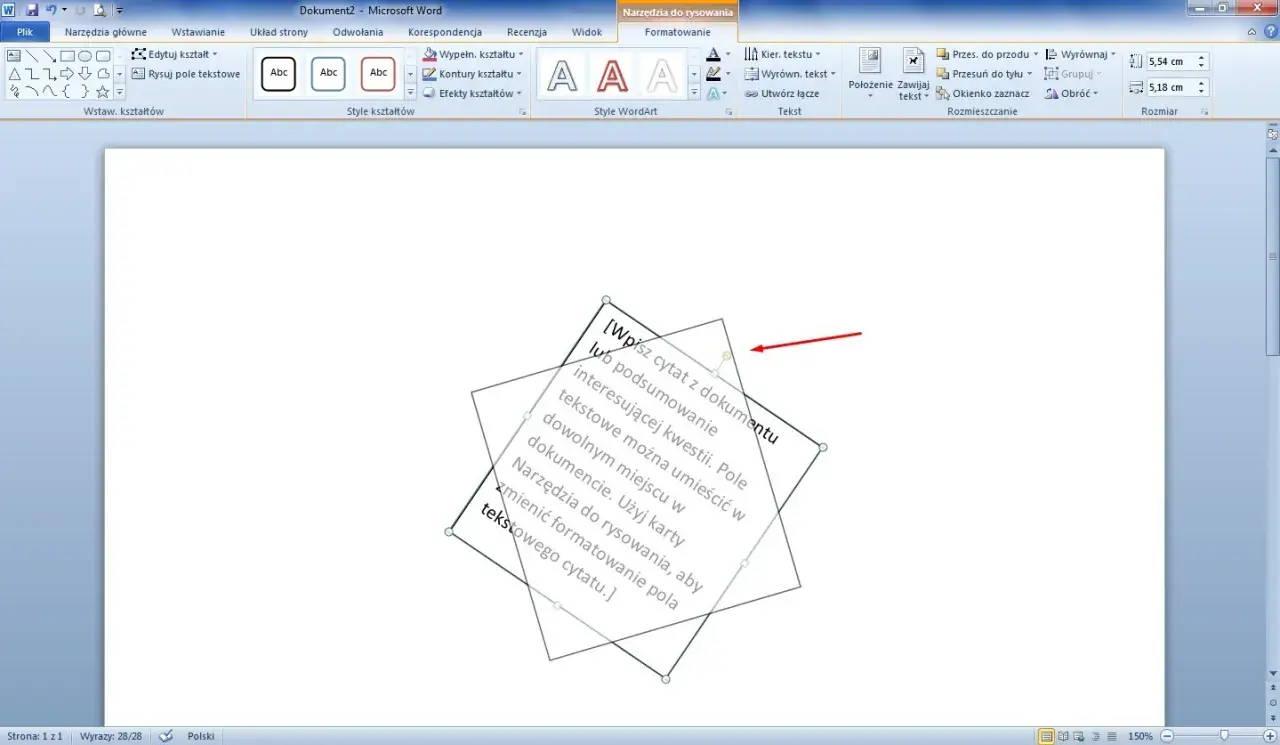Click the shape height field 5,54 cm
Image resolution: width=1280 pixels, height=745 pixels.
point(1171,61)
